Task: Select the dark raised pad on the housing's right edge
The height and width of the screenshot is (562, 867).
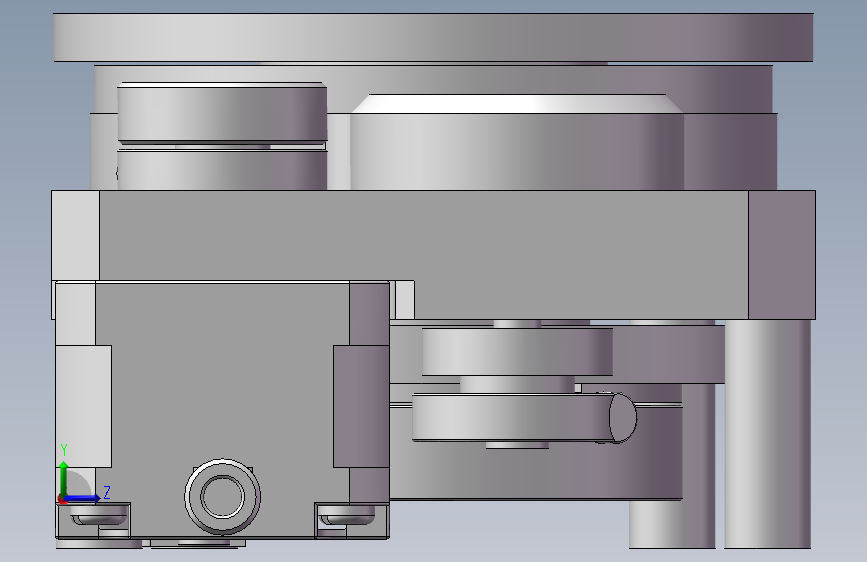Action: tap(361, 406)
